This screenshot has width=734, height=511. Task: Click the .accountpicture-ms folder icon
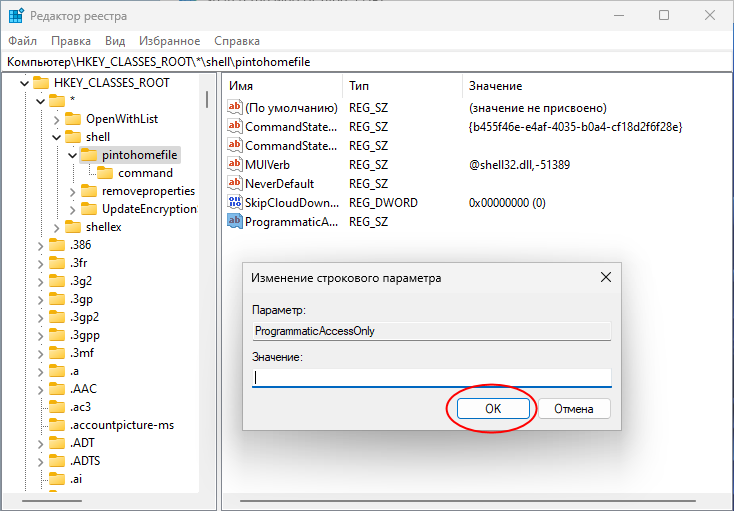[x=57, y=425]
